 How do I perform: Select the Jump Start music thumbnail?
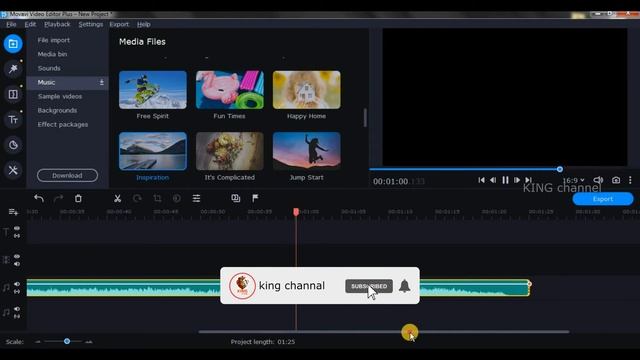coord(307,151)
